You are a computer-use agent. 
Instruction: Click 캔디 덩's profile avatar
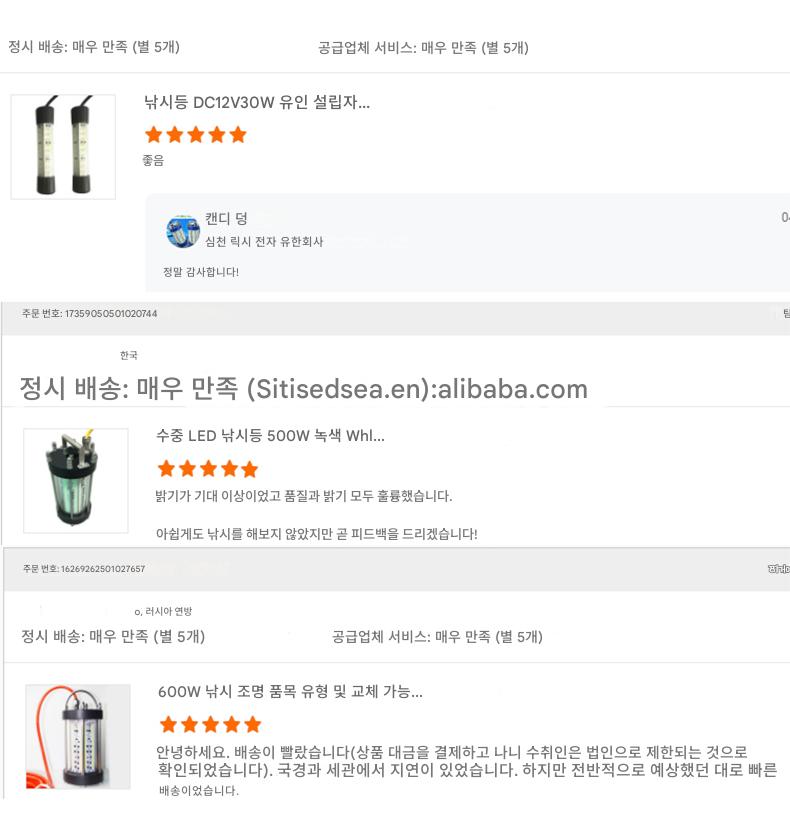(183, 231)
